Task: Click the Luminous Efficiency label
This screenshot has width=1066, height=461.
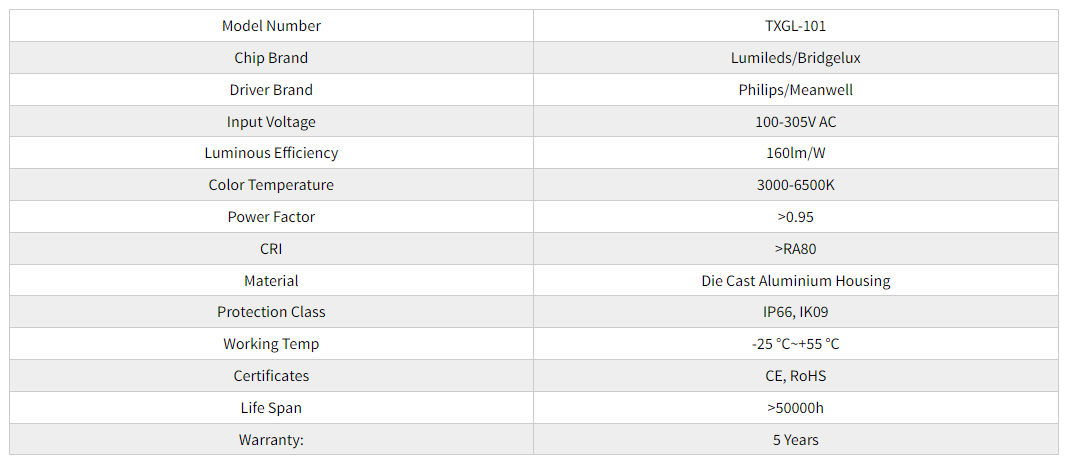Action: [271, 153]
